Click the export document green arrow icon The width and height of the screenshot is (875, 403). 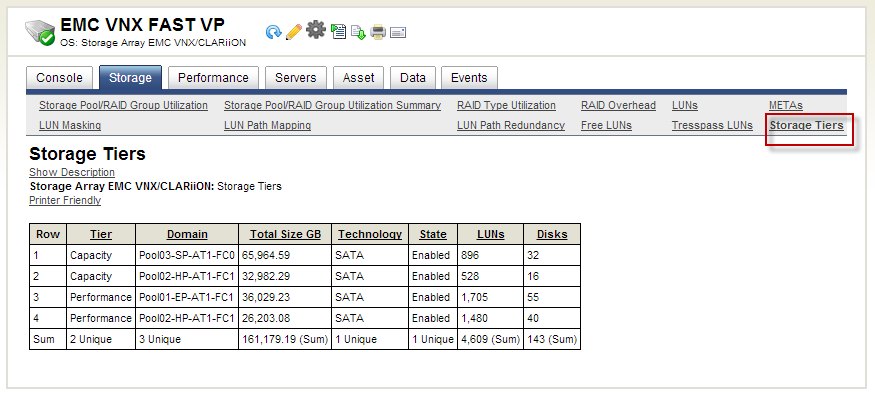tap(358, 32)
